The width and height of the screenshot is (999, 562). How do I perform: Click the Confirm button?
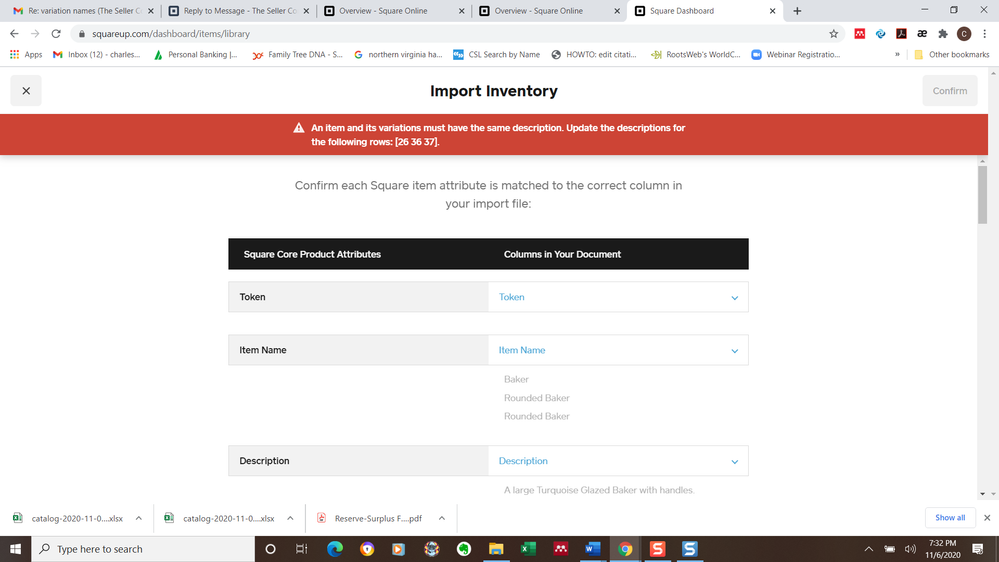pyautogui.click(x=949, y=91)
